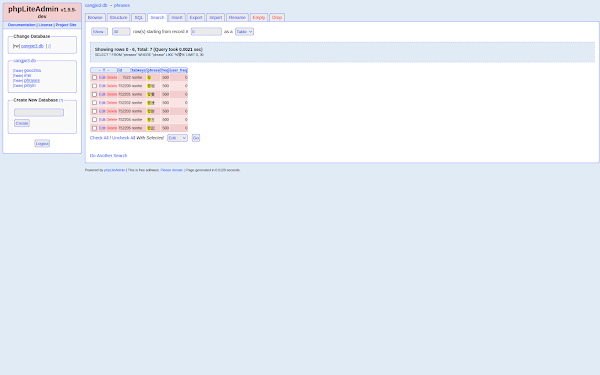
Task: Open the Project Site link
Action: click(66, 25)
